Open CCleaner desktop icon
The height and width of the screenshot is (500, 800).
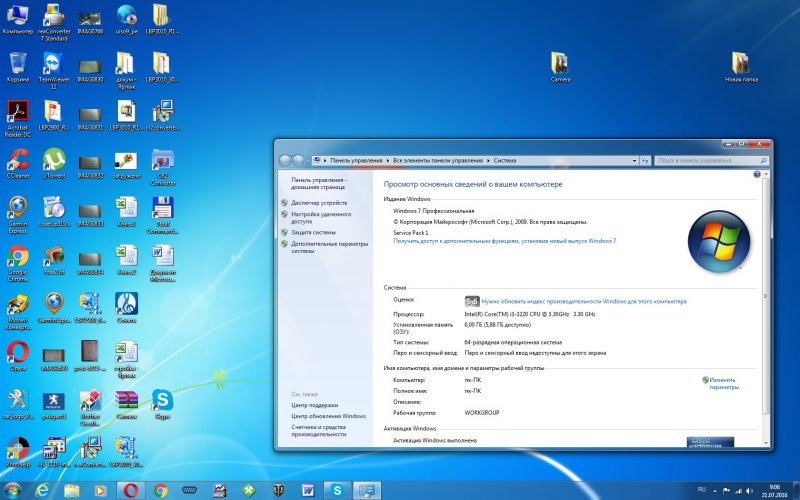coord(17,160)
